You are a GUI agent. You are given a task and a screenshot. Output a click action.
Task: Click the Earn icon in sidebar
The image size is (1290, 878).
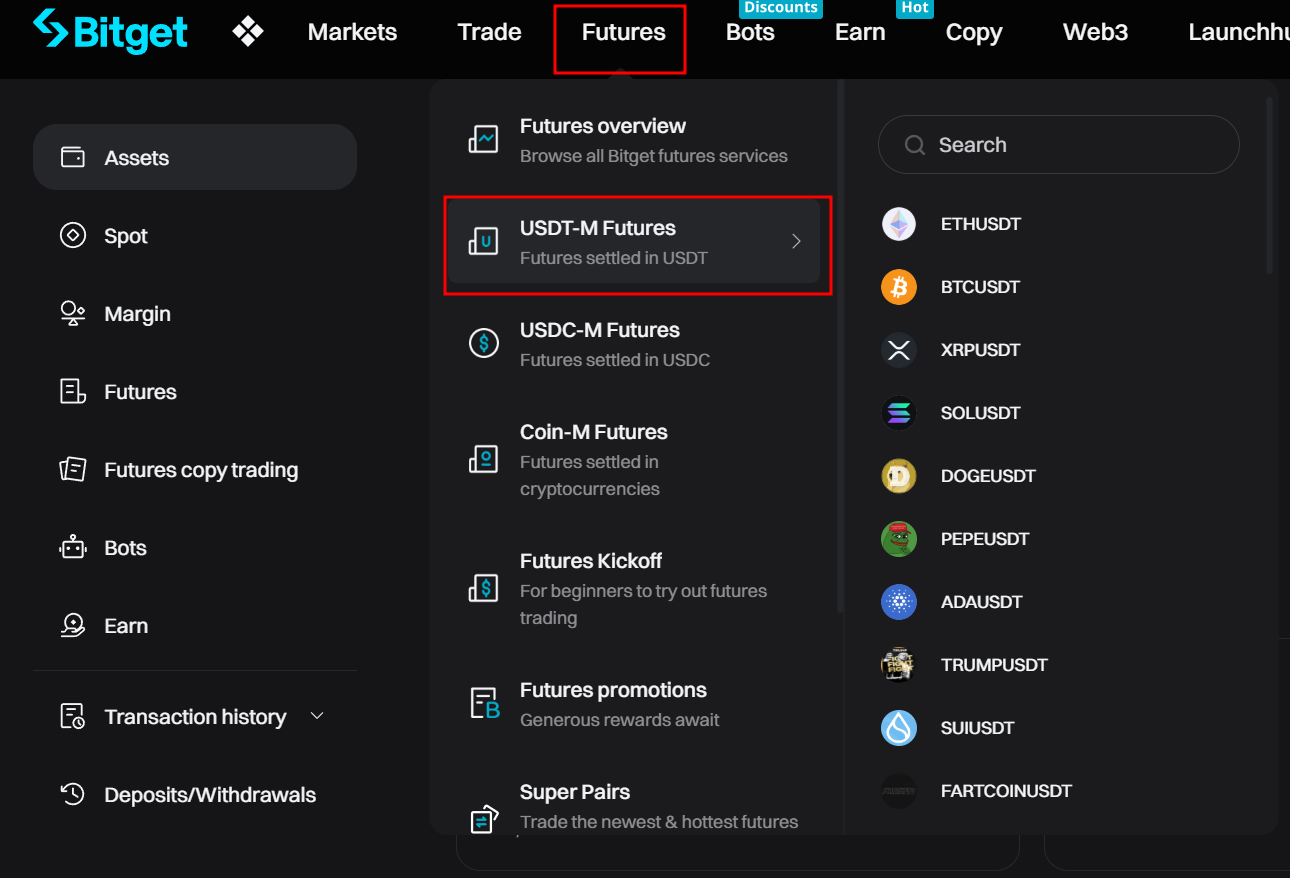pos(73,626)
